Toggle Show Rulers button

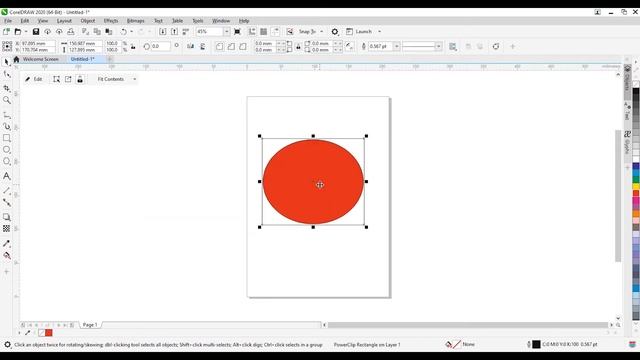click(x=252, y=31)
